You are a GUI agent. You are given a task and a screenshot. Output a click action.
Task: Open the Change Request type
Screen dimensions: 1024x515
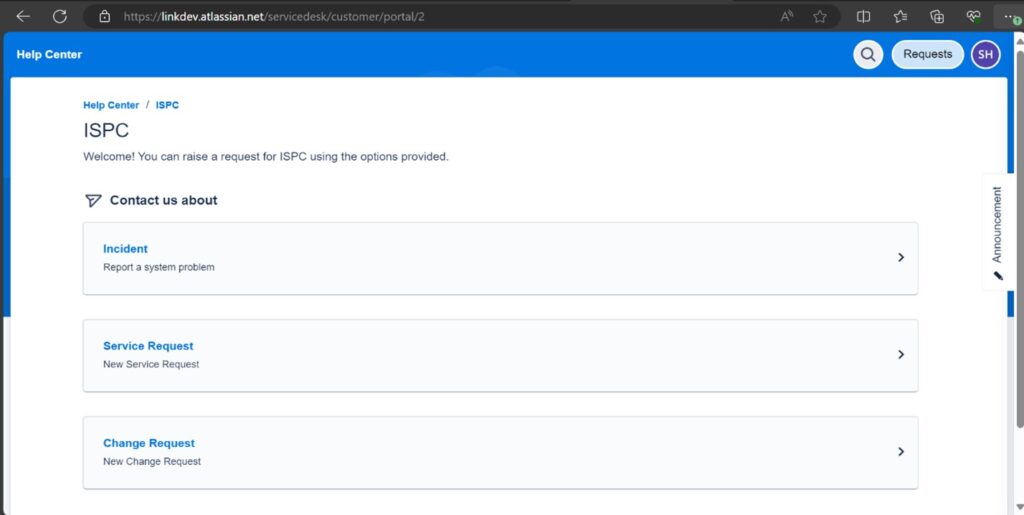click(x=500, y=453)
